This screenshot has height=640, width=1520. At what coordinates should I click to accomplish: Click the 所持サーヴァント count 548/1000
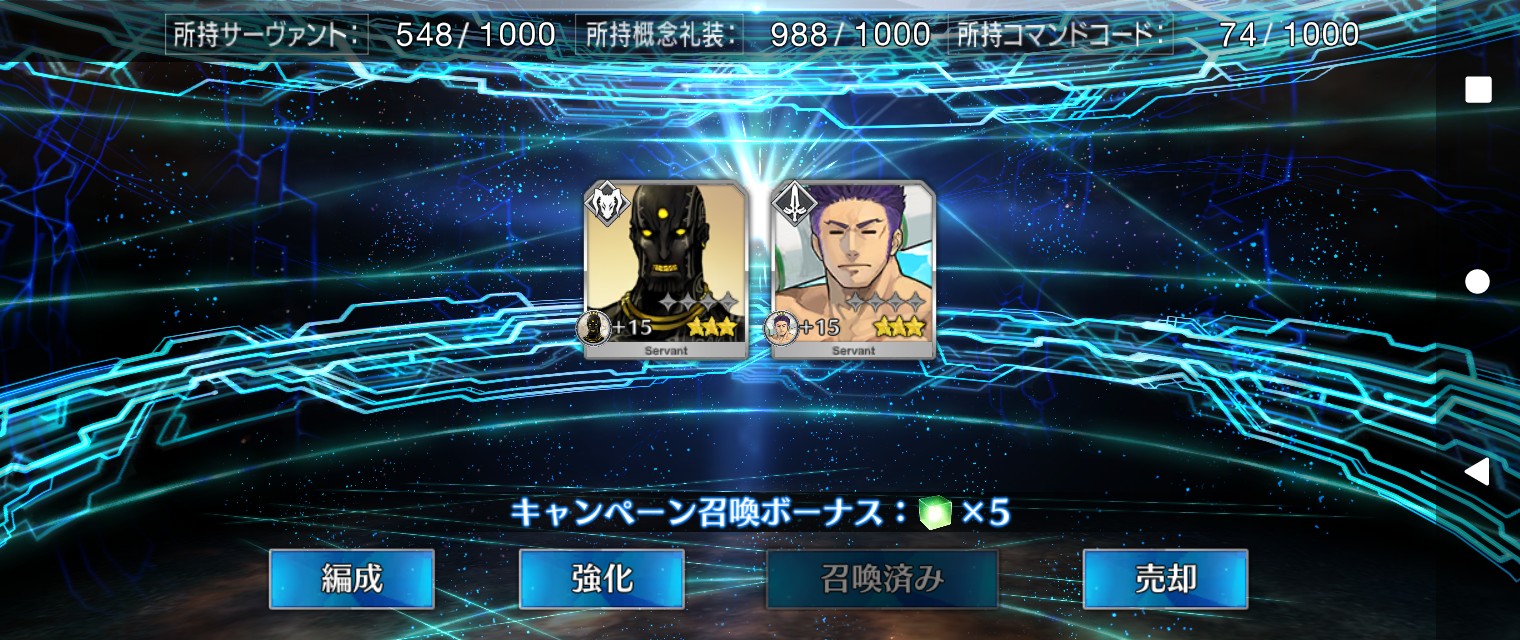click(475, 35)
